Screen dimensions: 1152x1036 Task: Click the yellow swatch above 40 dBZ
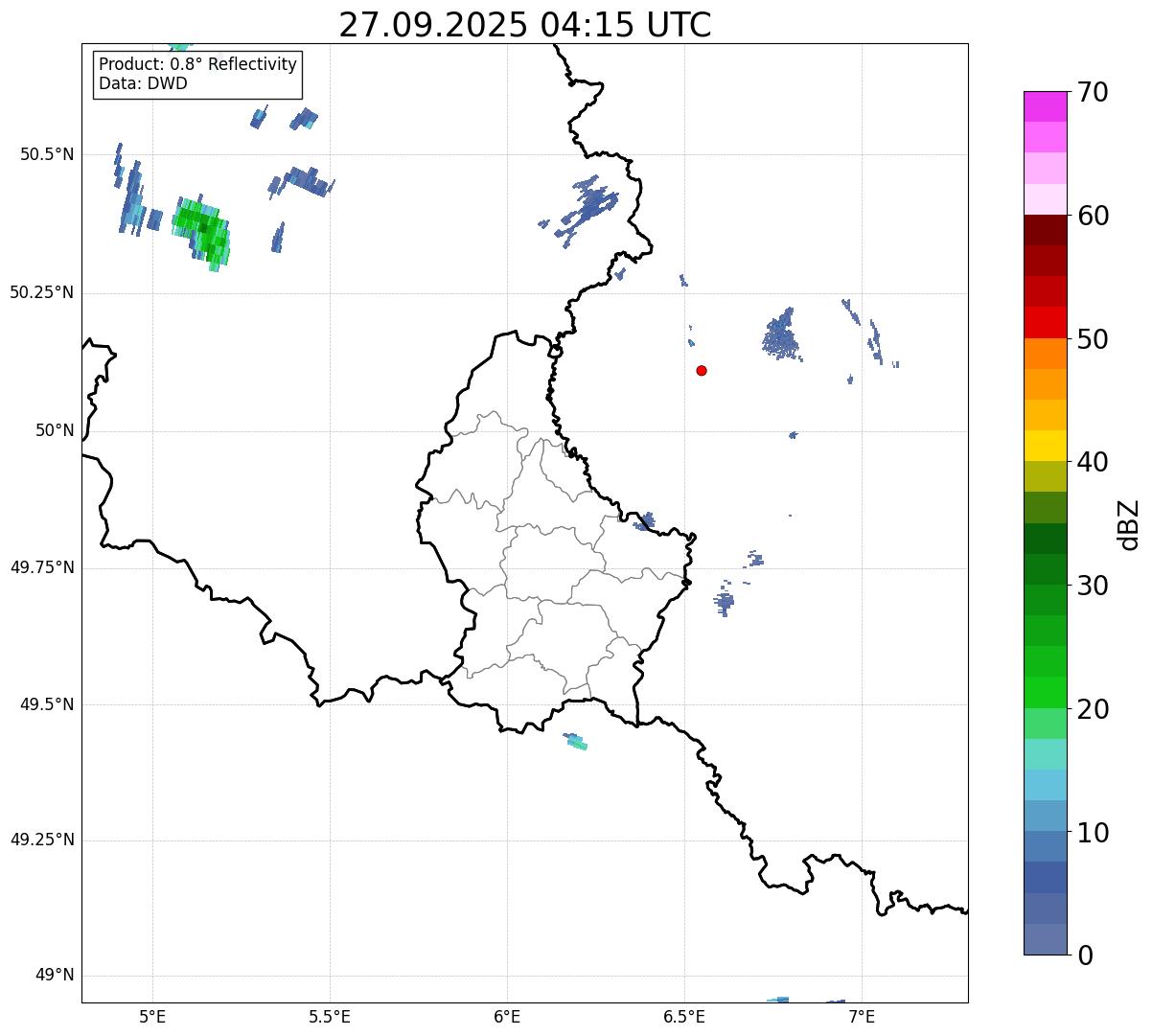1045,446
